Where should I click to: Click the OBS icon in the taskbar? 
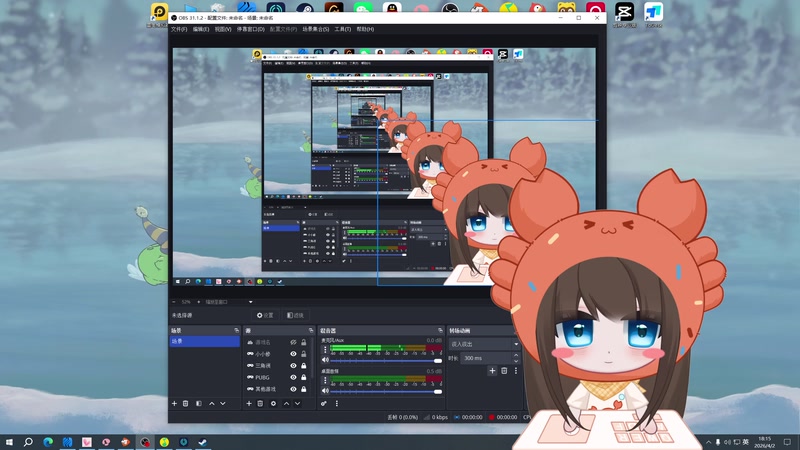point(145,442)
